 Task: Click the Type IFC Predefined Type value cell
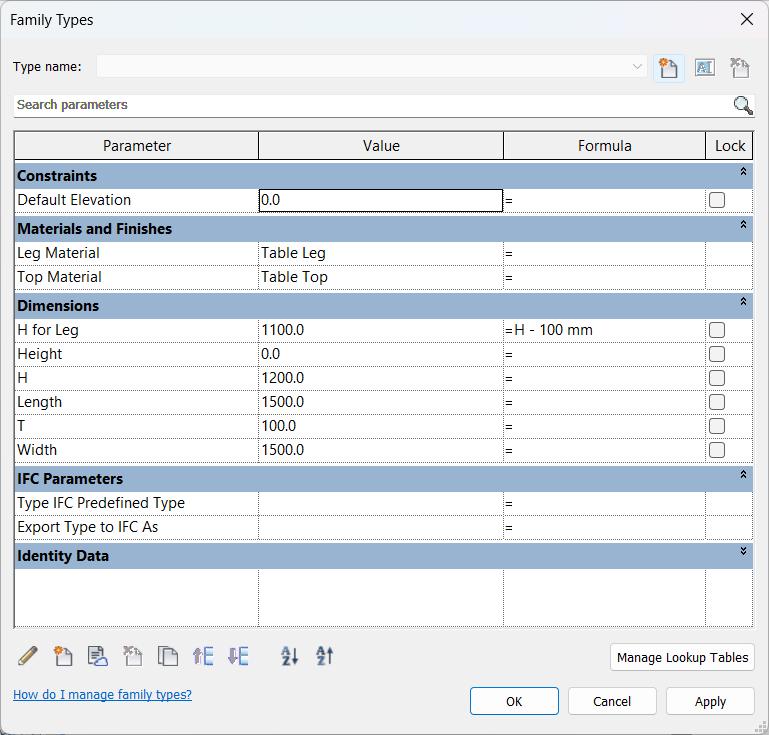[x=381, y=503]
